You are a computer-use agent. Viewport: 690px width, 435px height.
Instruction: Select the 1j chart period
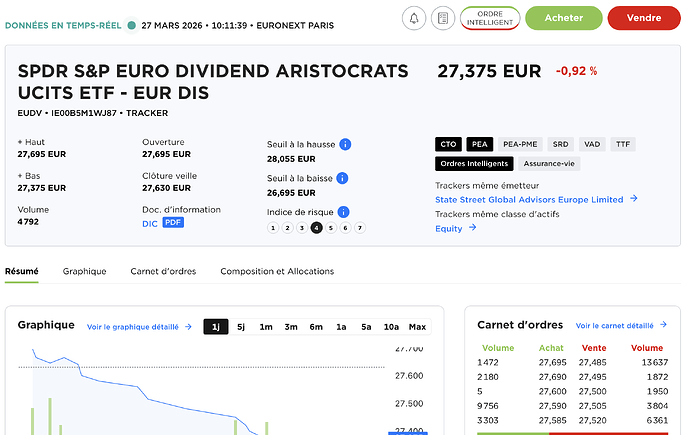(216, 327)
